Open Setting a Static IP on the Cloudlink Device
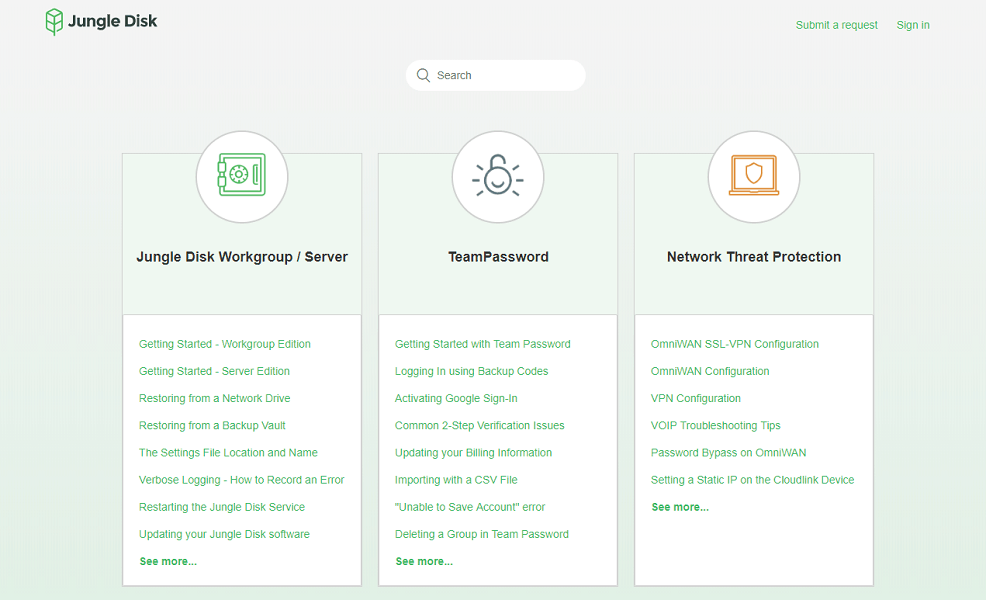This screenshot has width=986, height=600. pos(752,480)
